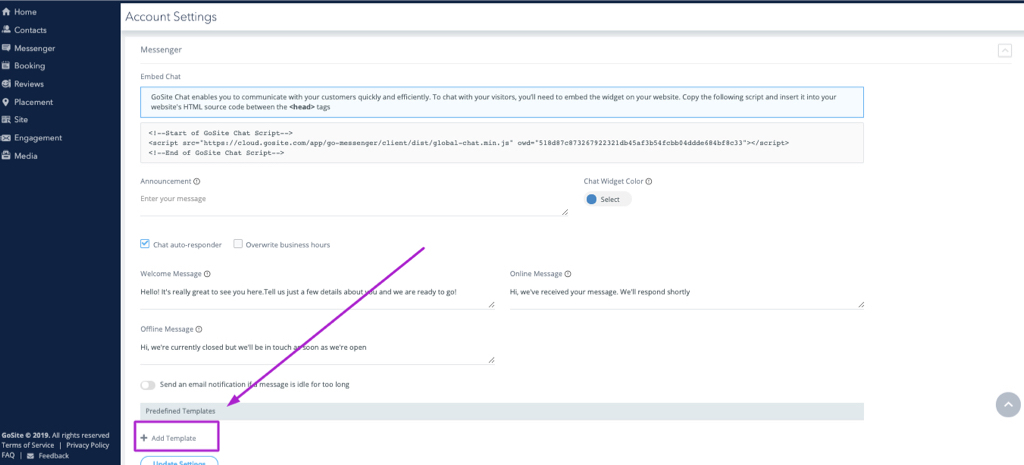Click inside the Offline Message text area
This screenshot has width=1024, height=465.
(x=317, y=351)
